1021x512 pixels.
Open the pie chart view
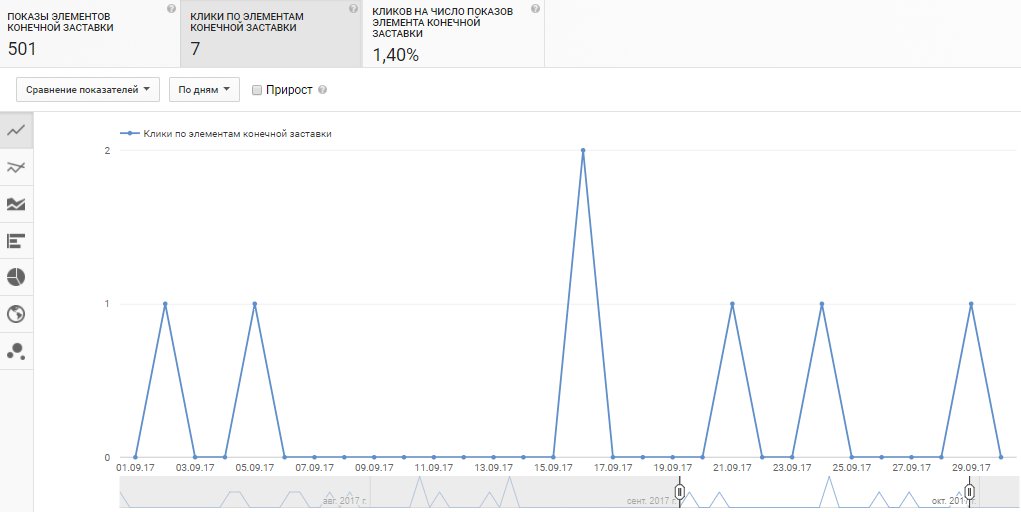click(16, 277)
